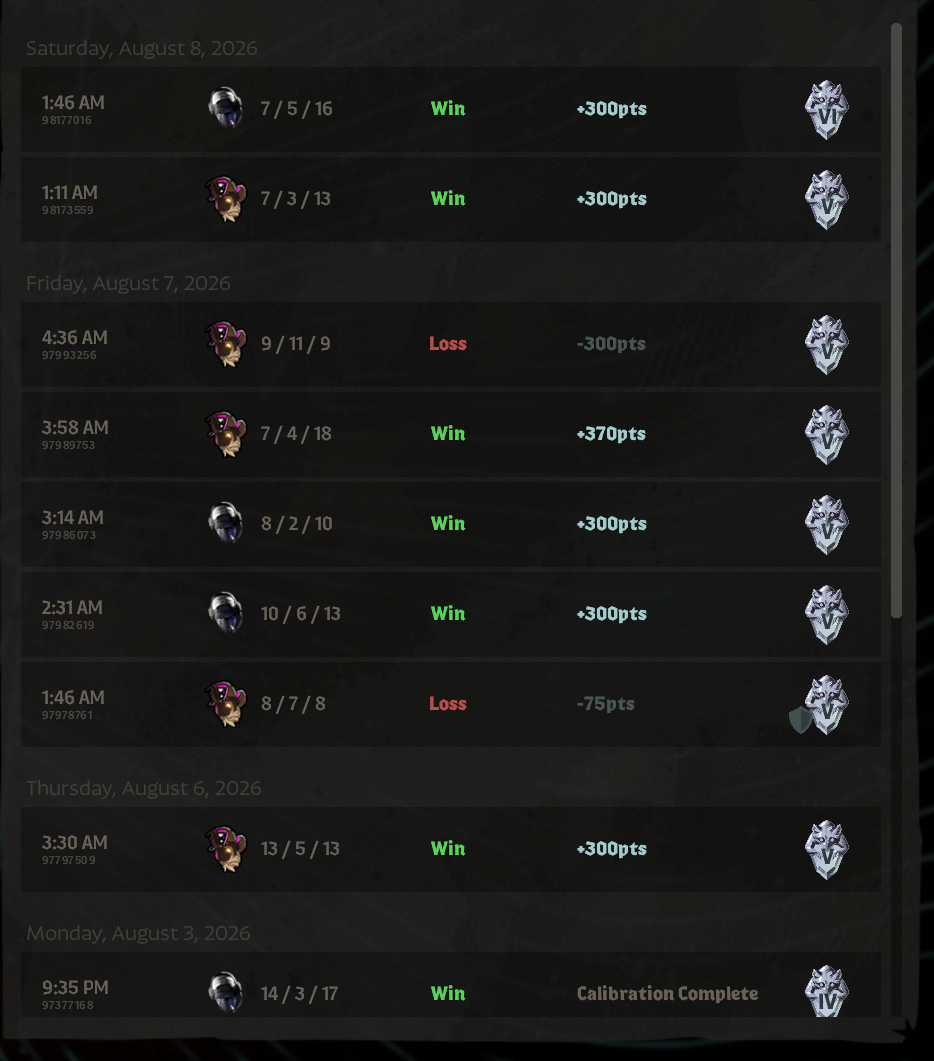Click the shield icon on the -75pts loss

(800, 719)
